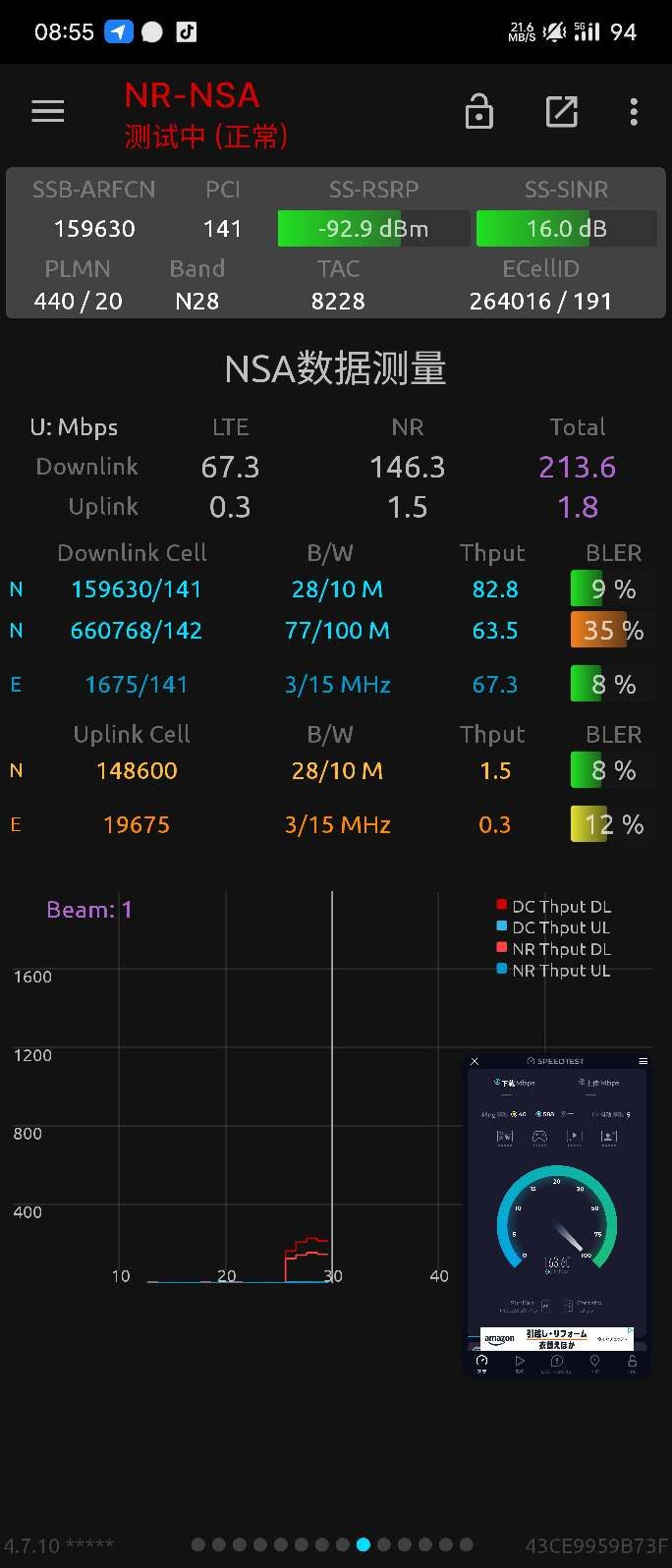Tap the video streaming icon in Speedtest
Image resolution: width=672 pixels, height=1568 pixels.
(574, 1137)
